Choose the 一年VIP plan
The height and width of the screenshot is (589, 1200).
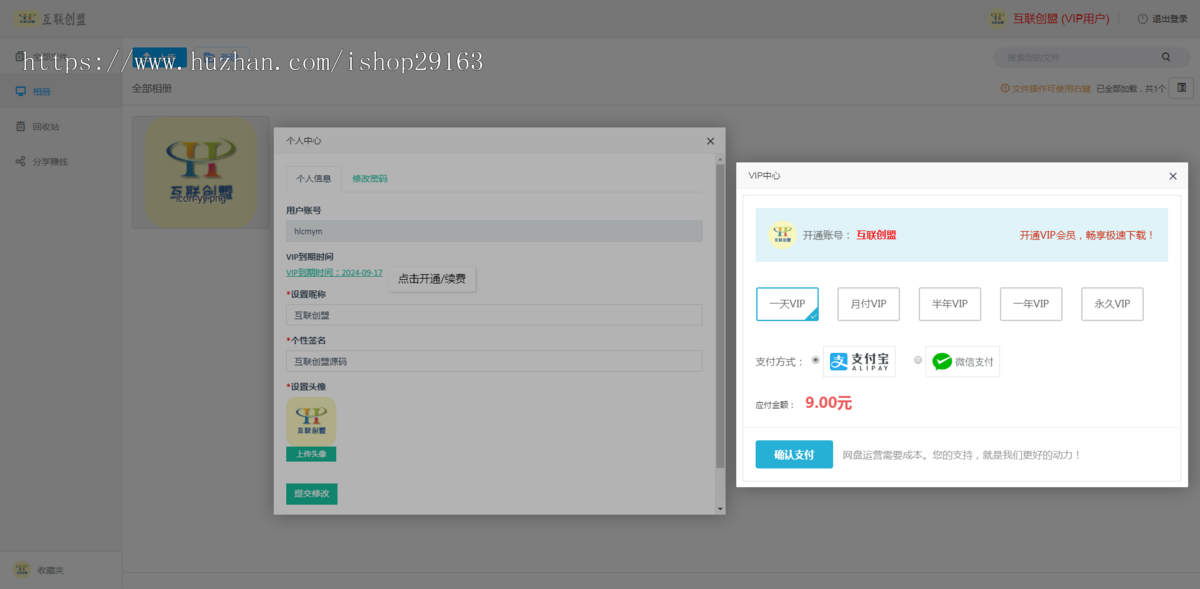[1031, 304]
